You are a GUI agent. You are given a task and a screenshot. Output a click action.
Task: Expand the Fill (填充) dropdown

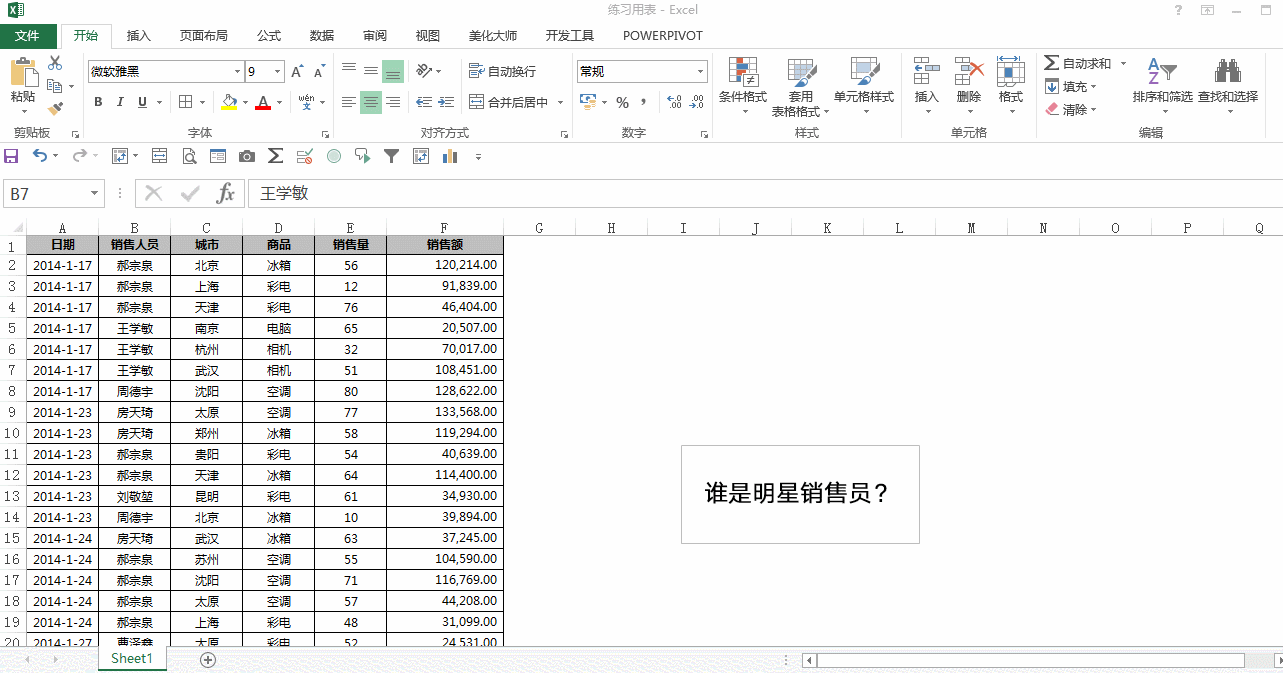(1094, 87)
